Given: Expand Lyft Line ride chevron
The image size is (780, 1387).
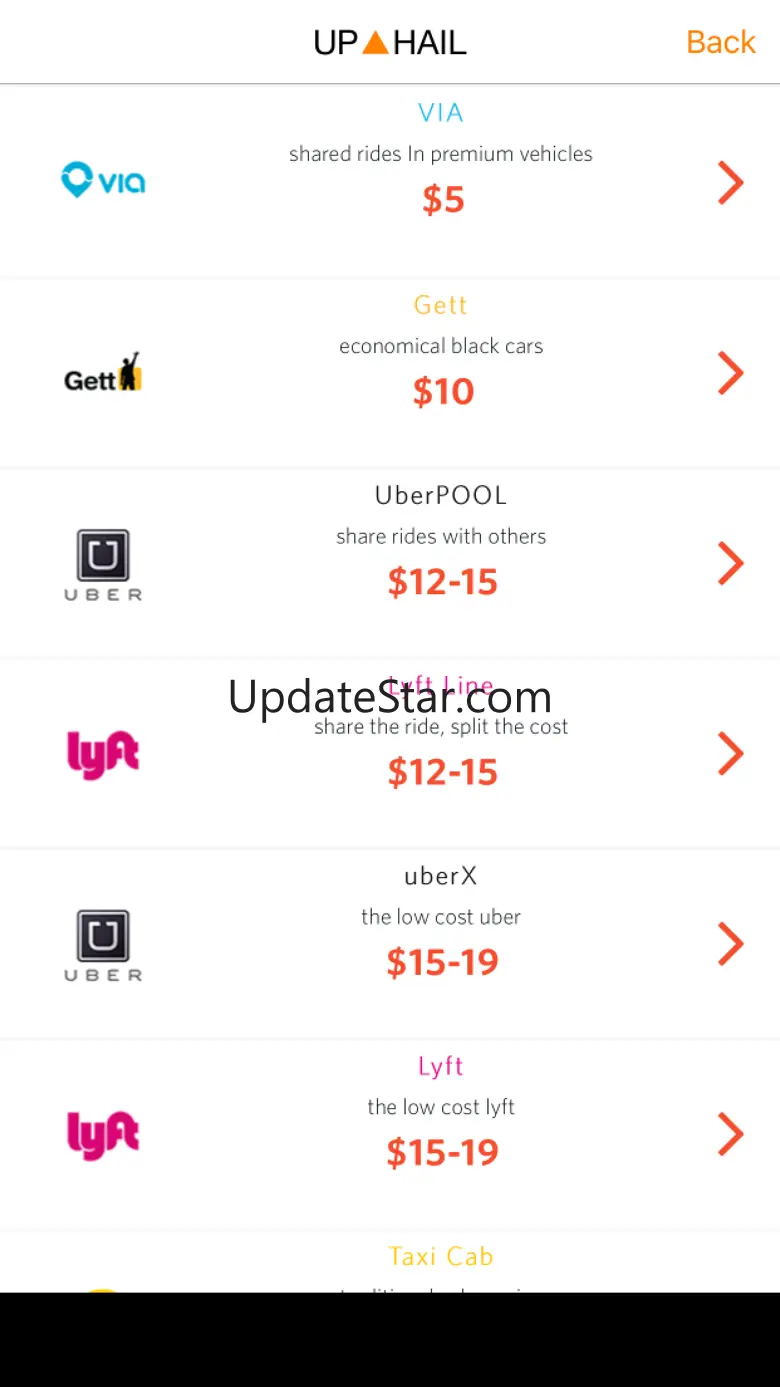Looking at the screenshot, I should (x=731, y=754).
